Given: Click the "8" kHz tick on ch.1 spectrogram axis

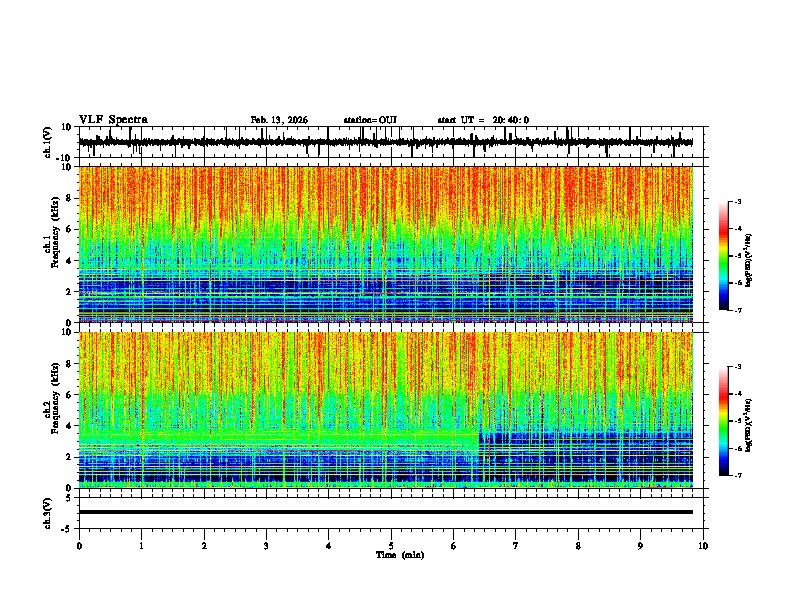Looking at the screenshot, I should 69,198.
